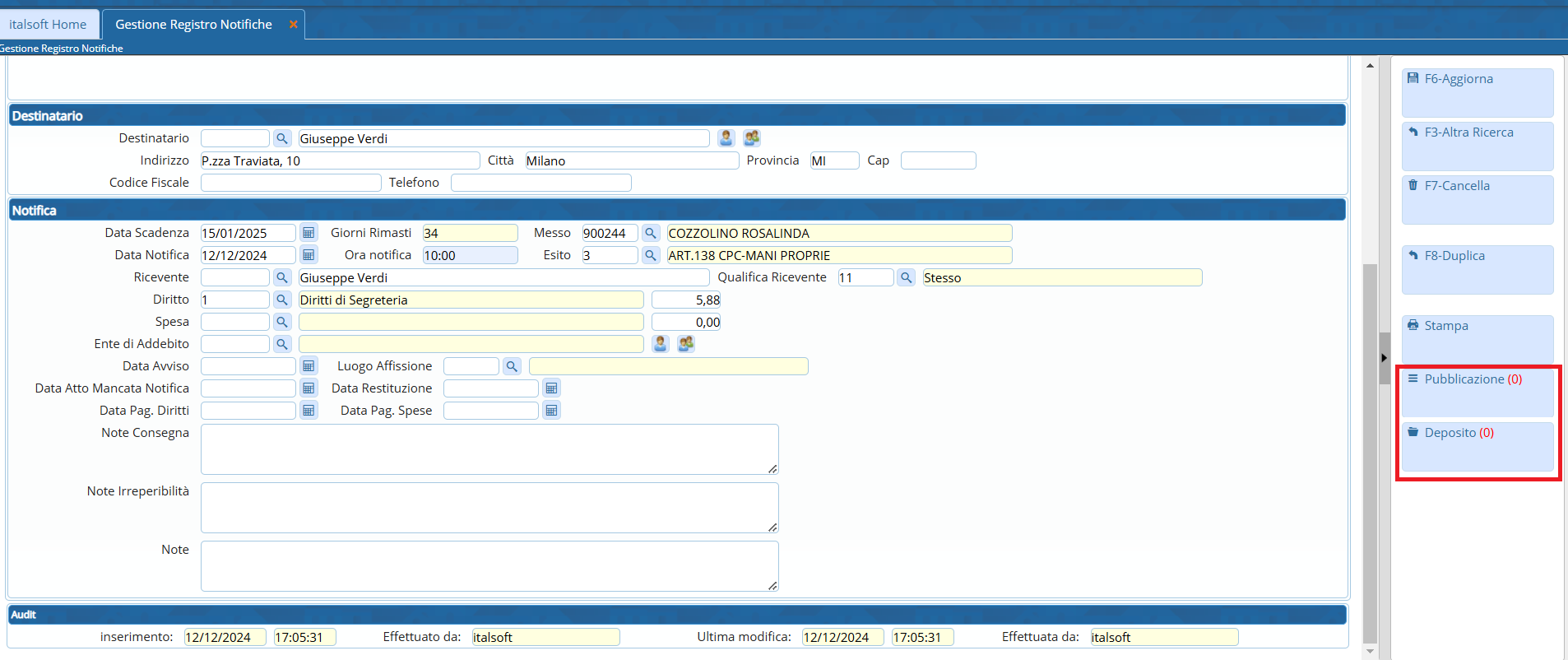Open Pubblicazione (0) button
The height and width of the screenshot is (660, 1568).
(x=1477, y=393)
